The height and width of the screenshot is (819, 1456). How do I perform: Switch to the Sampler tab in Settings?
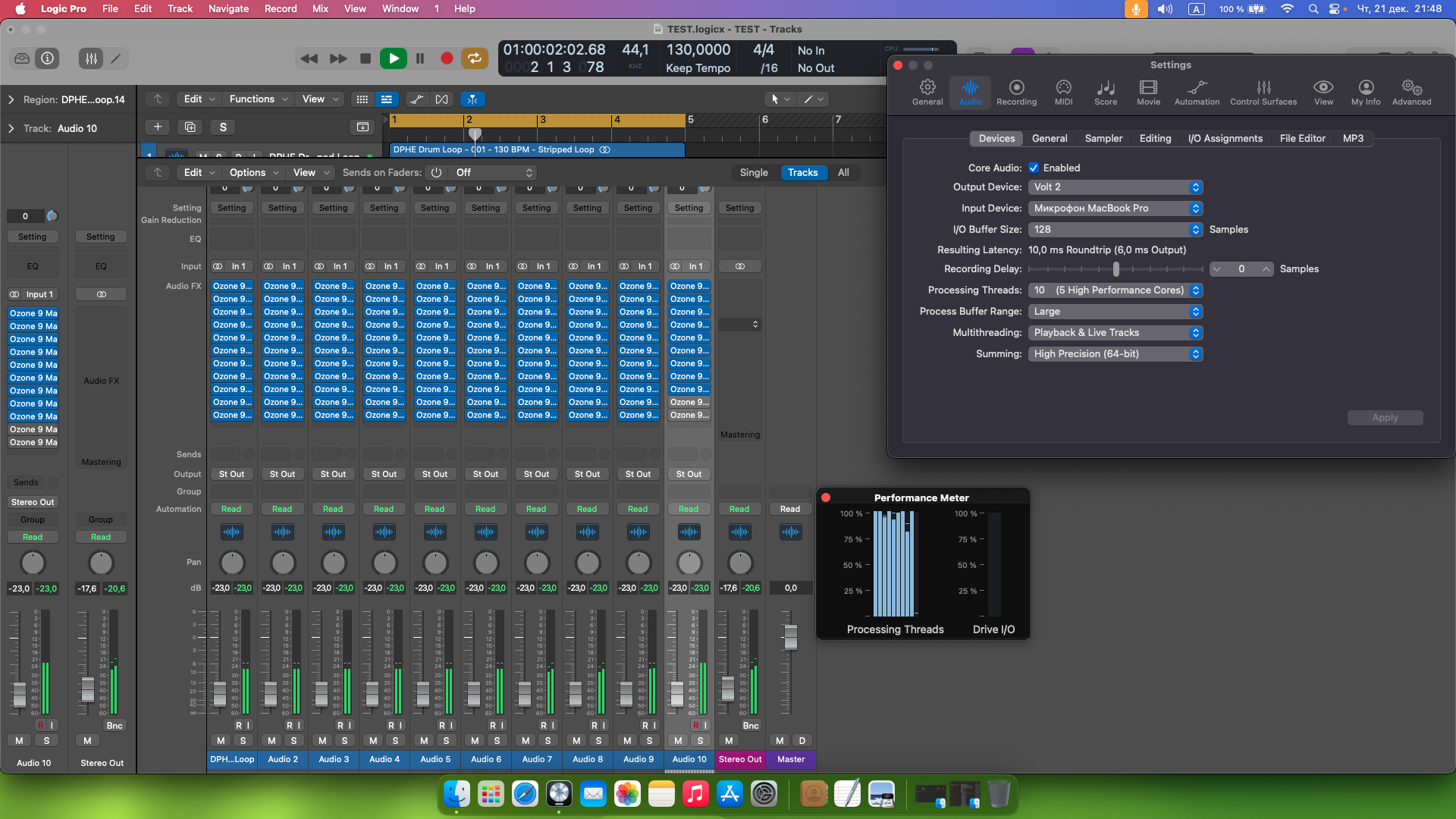pos(1103,139)
